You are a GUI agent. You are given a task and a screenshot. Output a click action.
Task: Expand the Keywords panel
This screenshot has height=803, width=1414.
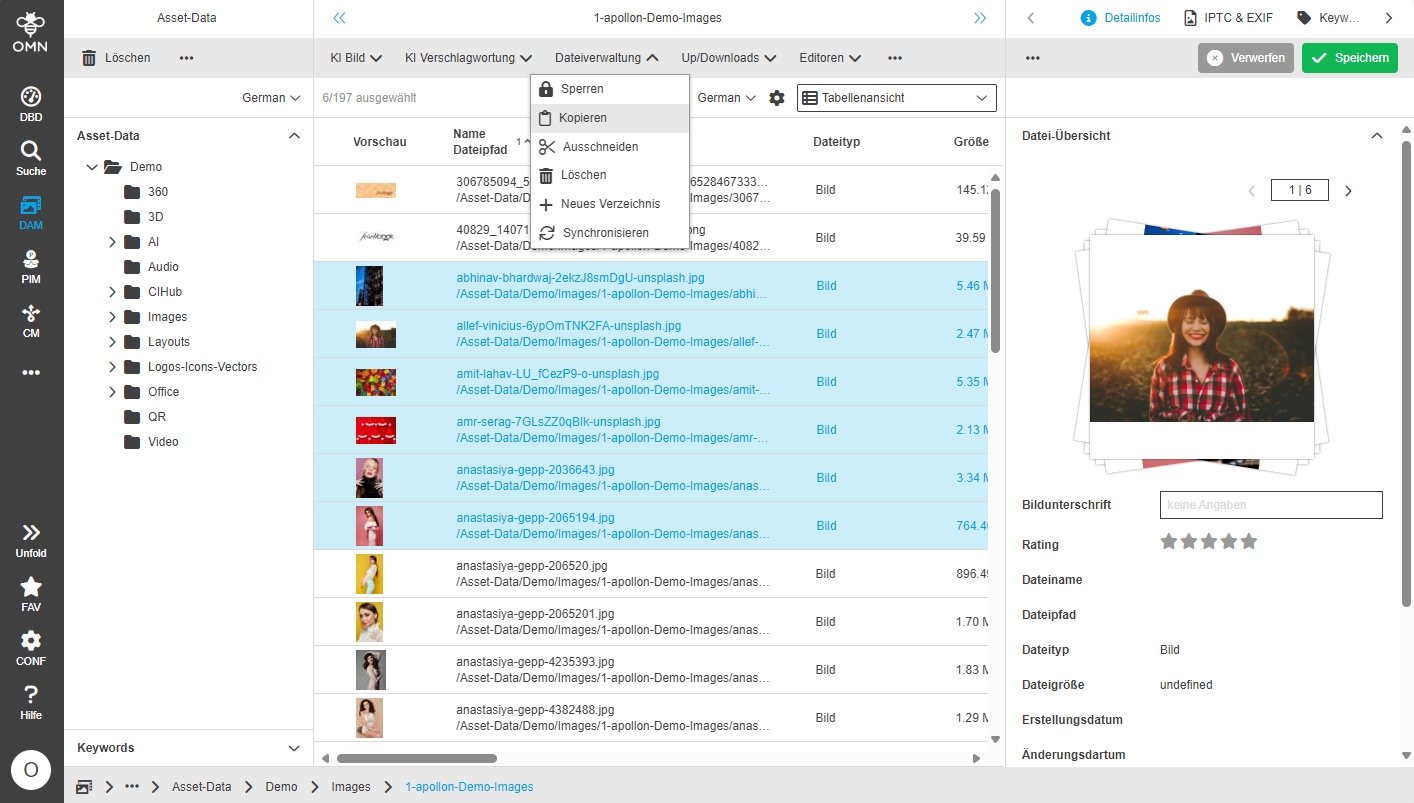pyautogui.click(x=294, y=748)
